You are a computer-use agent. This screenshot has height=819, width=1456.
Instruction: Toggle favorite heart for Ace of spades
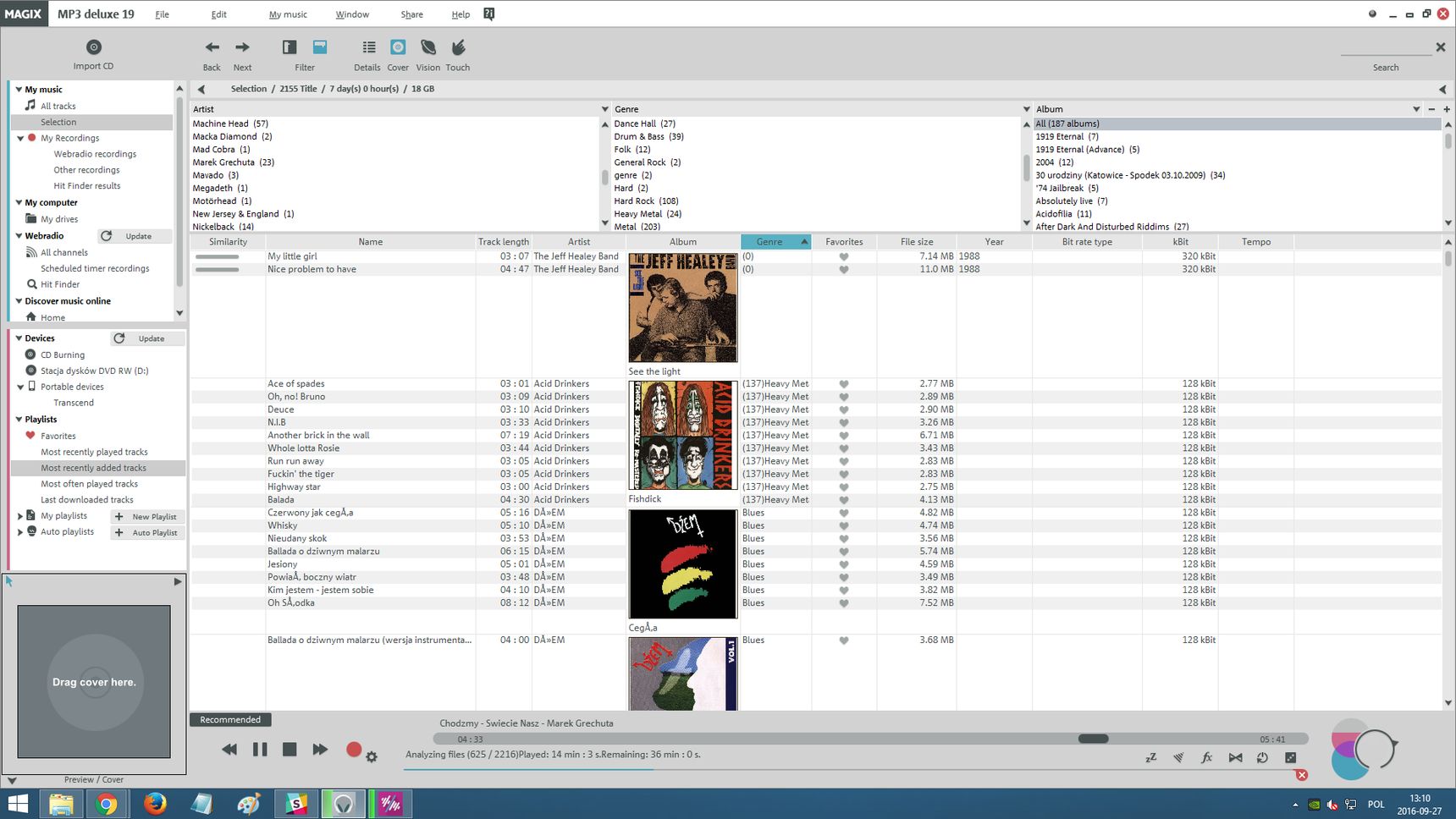[x=844, y=384]
